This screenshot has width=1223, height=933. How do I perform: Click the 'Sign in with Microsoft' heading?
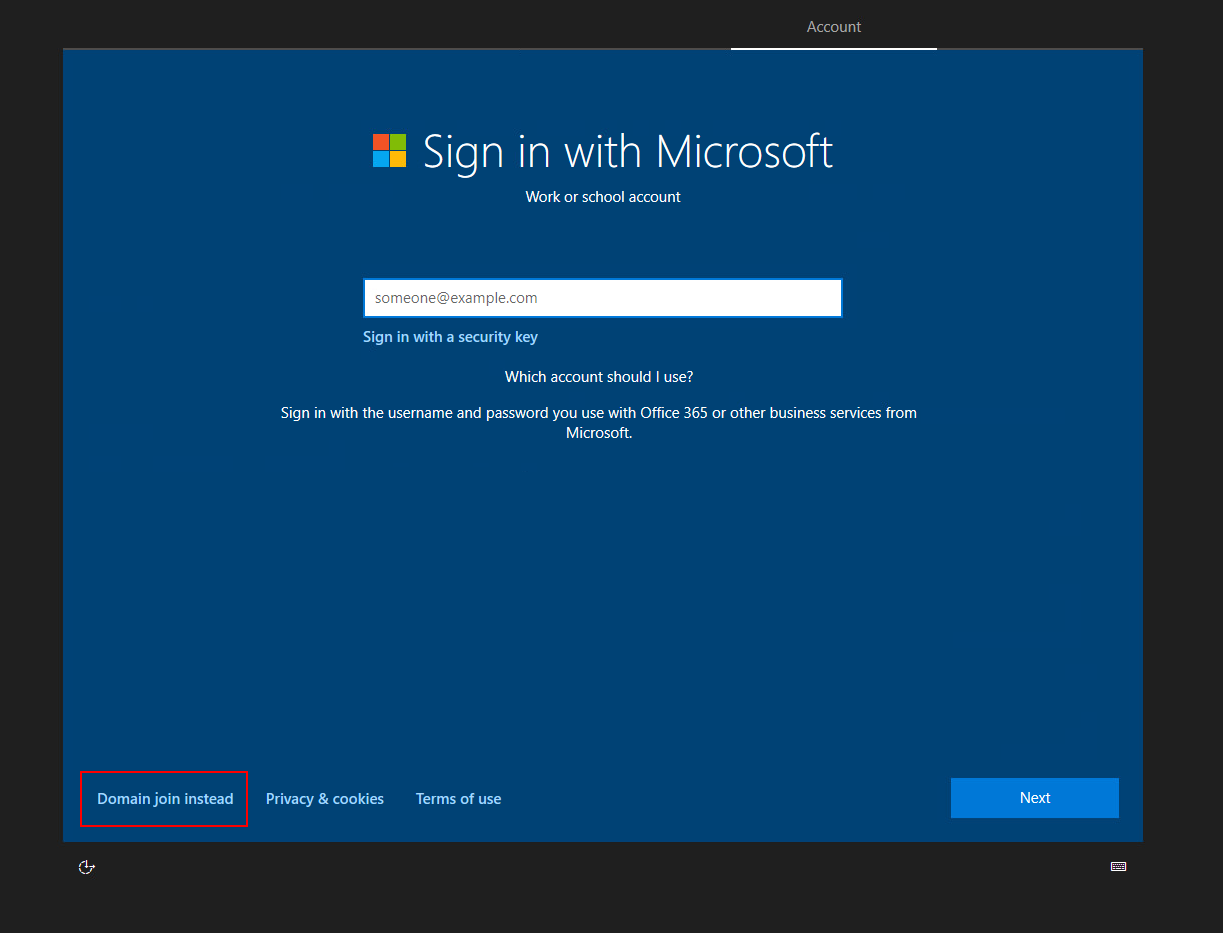coord(628,152)
